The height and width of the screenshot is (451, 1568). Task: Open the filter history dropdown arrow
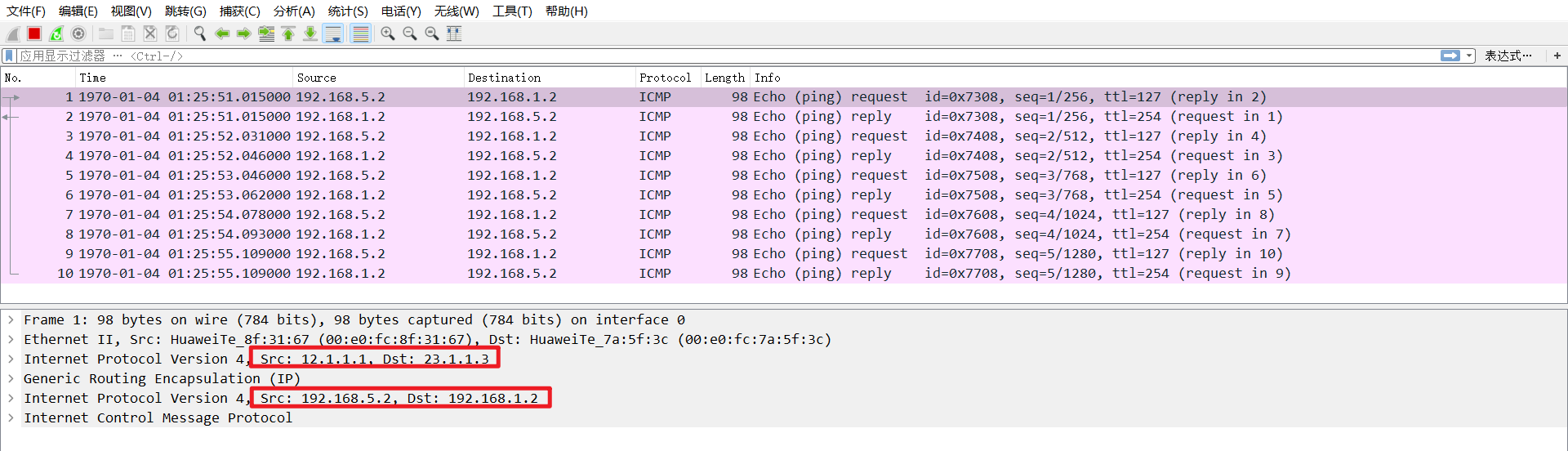[1469, 56]
